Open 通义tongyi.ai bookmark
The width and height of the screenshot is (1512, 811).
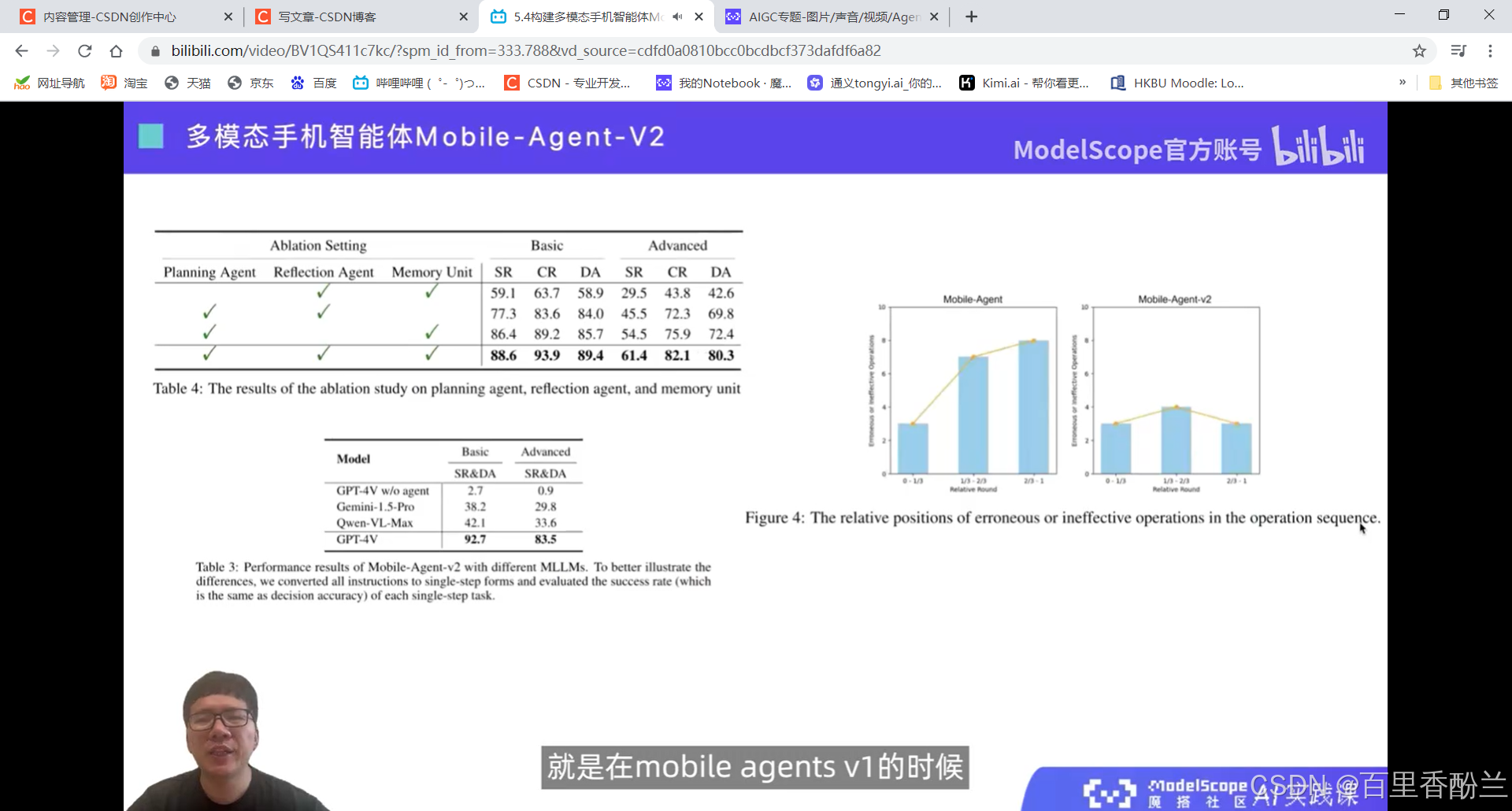pos(875,83)
